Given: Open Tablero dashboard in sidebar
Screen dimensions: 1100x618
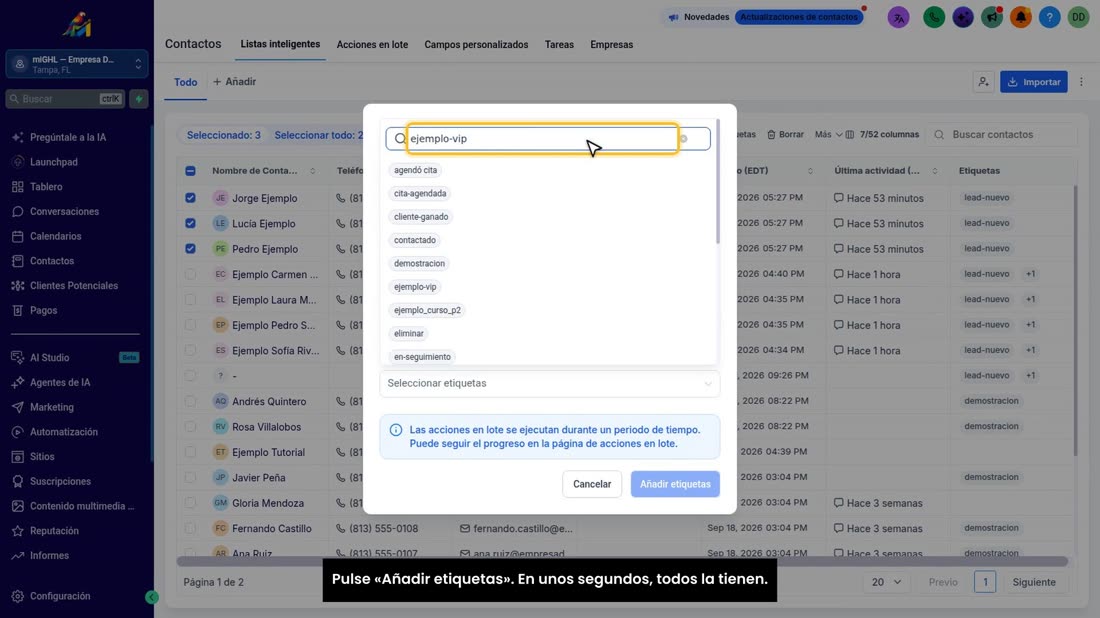Looking at the screenshot, I should click(46, 187).
